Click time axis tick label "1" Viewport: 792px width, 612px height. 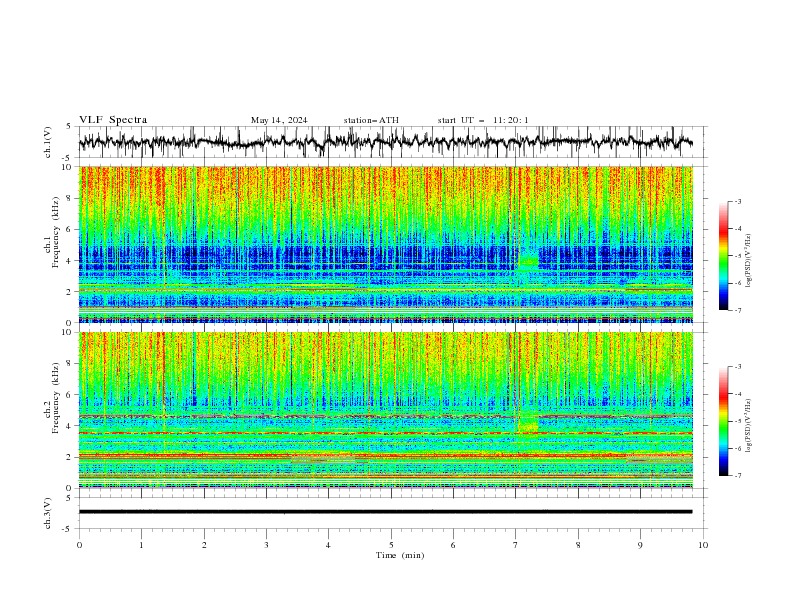141,545
